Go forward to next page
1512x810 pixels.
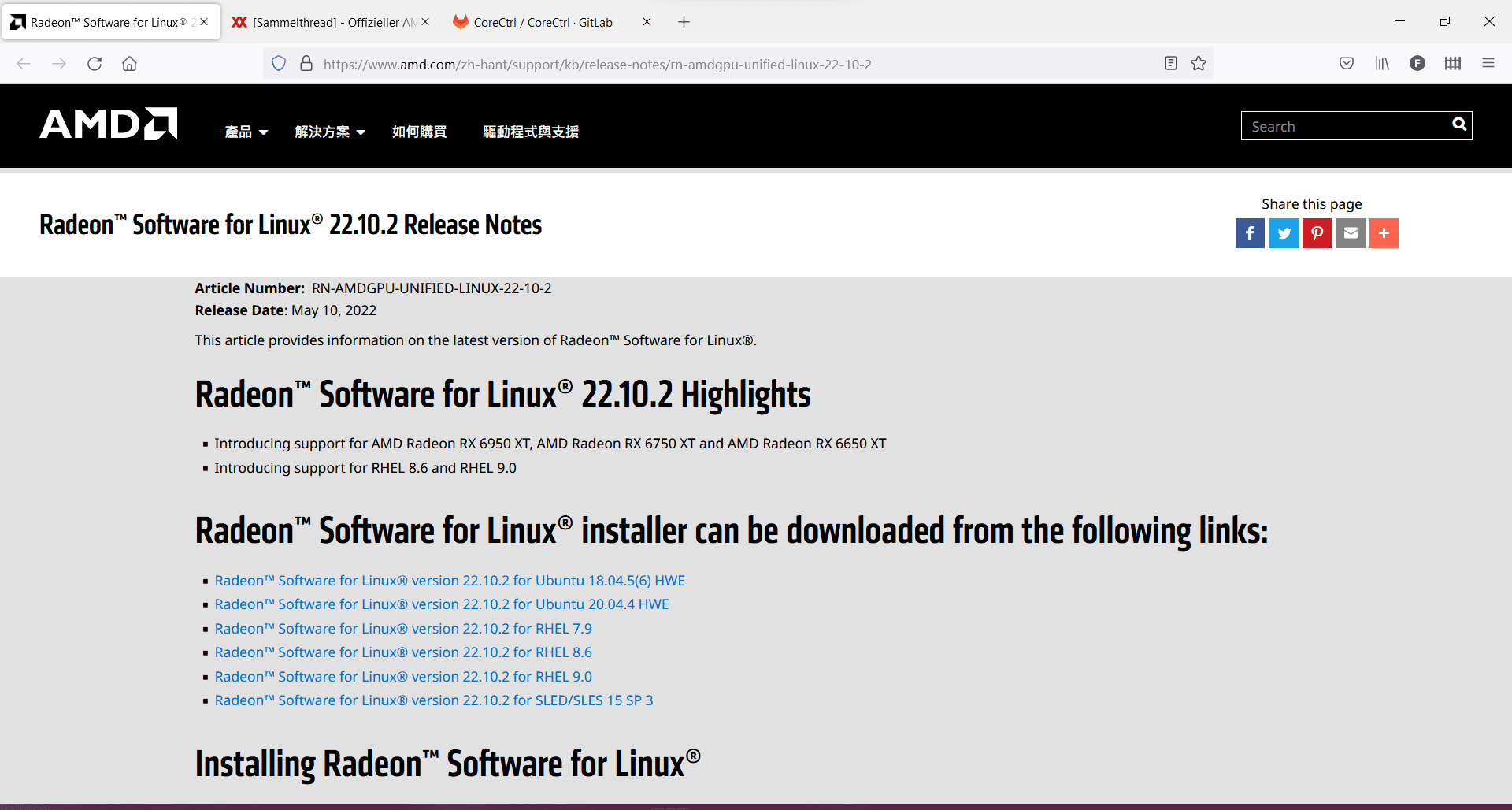click(59, 64)
